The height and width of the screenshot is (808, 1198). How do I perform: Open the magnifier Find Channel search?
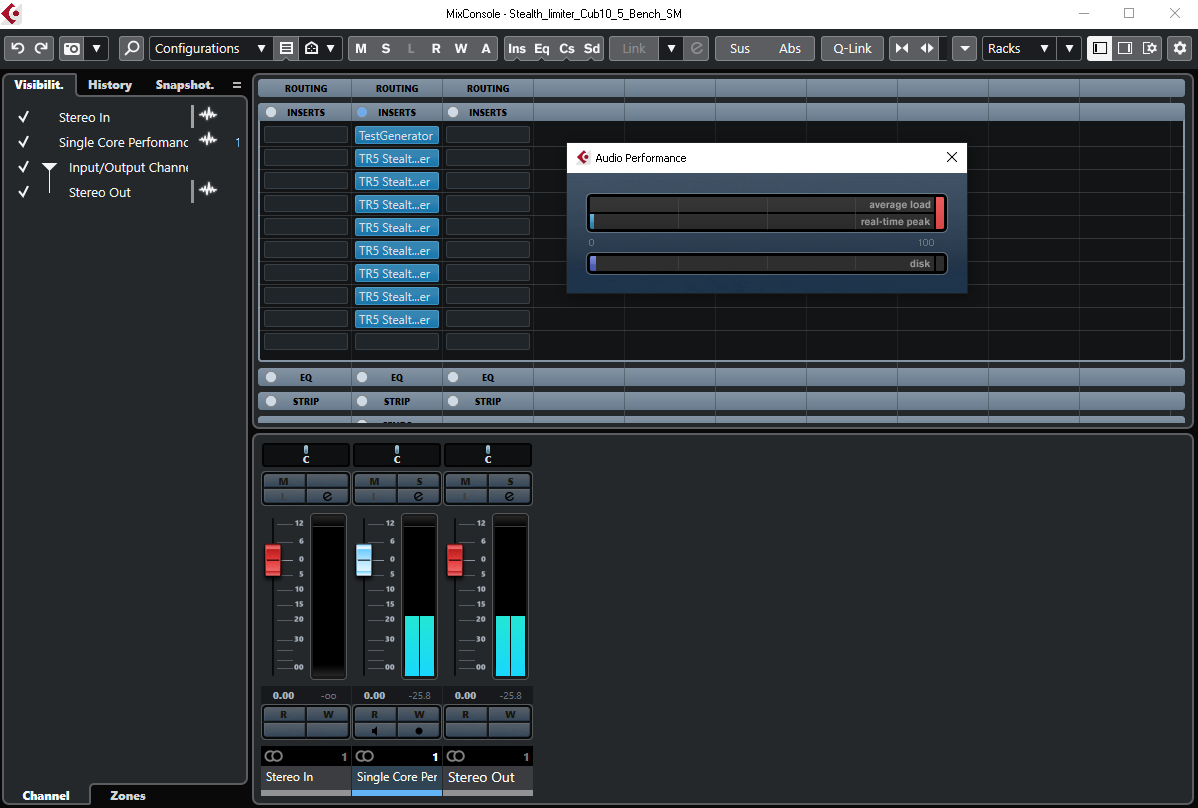click(x=131, y=48)
